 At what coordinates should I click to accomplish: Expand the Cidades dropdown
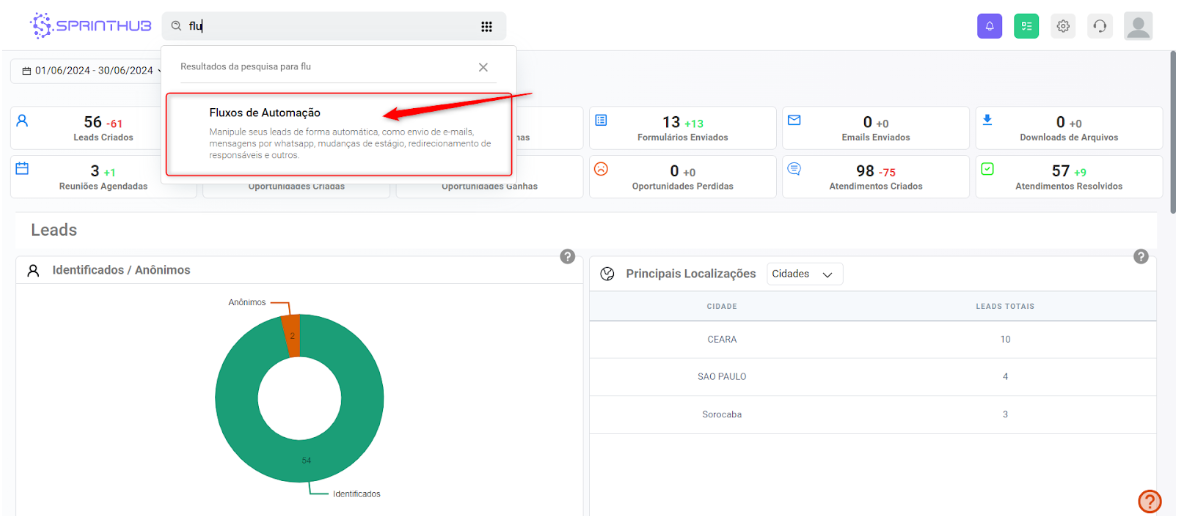(x=804, y=274)
